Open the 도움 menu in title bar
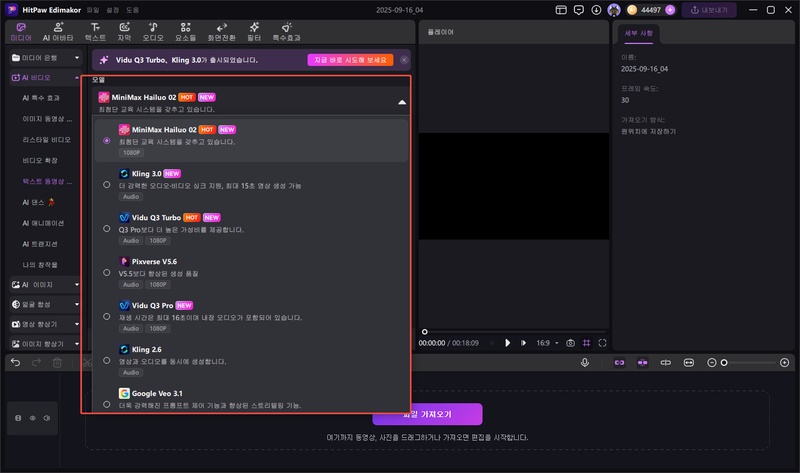The image size is (800, 473). click(133, 10)
